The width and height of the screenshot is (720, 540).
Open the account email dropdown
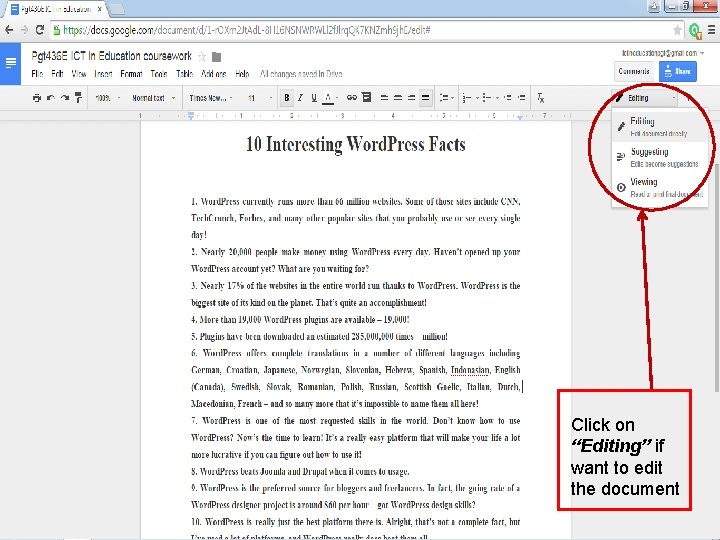[663, 53]
